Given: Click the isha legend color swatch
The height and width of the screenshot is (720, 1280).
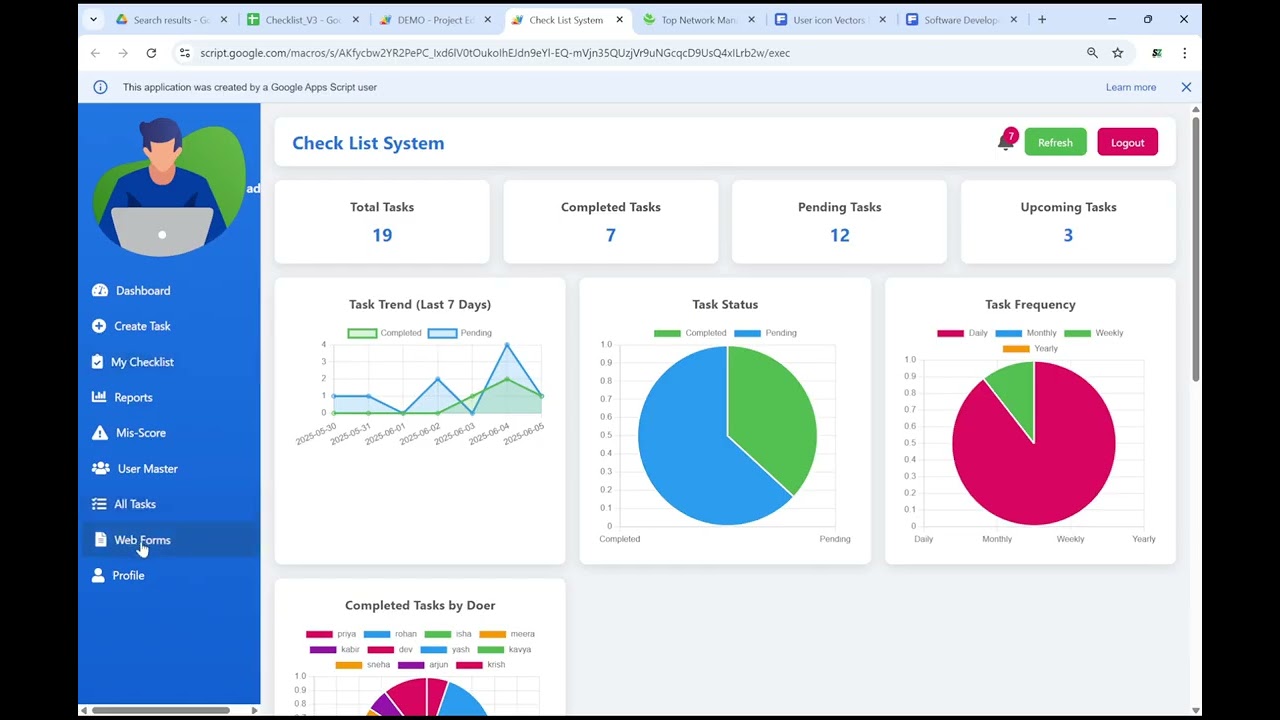Looking at the screenshot, I should point(437,634).
